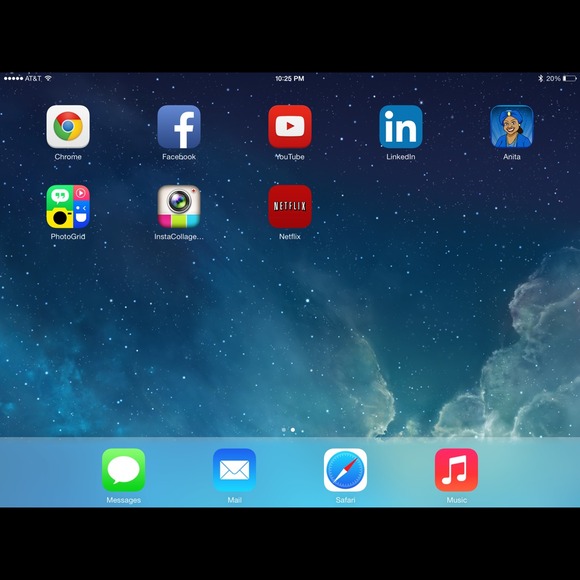Tap the first page indicator dot
The image size is (580, 580).
(284, 430)
